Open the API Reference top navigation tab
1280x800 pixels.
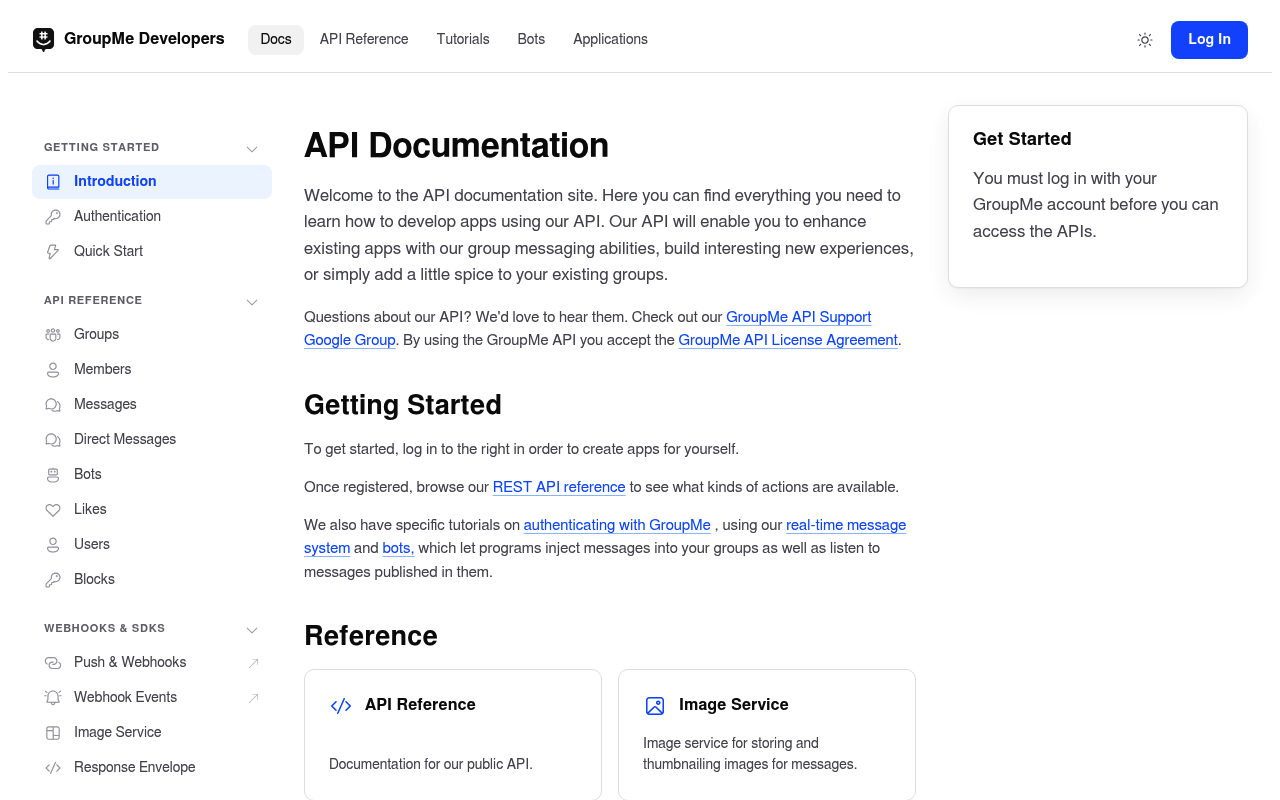click(x=364, y=40)
